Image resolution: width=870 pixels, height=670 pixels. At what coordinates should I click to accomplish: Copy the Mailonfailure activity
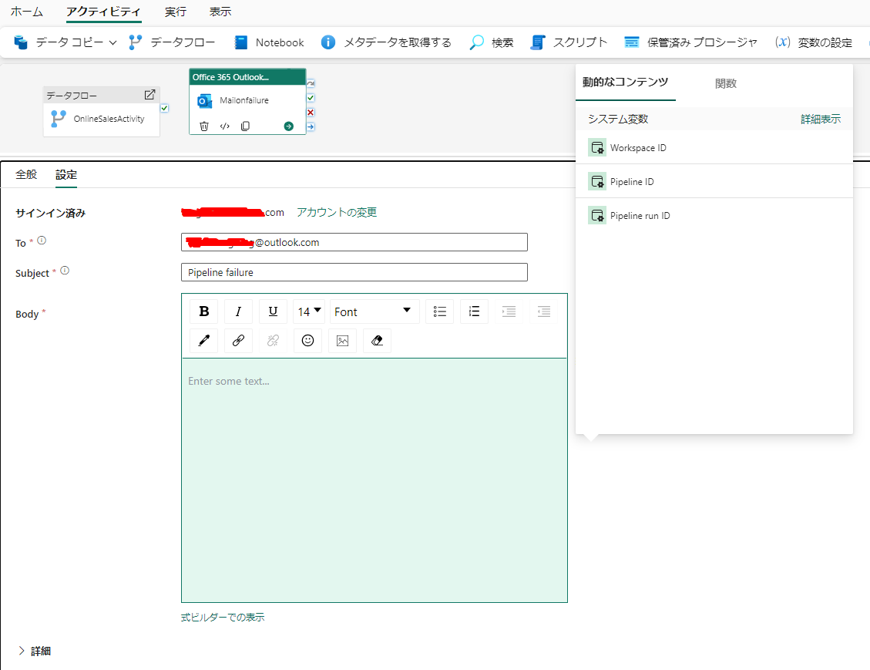pyautogui.click(x=246, y=126)
